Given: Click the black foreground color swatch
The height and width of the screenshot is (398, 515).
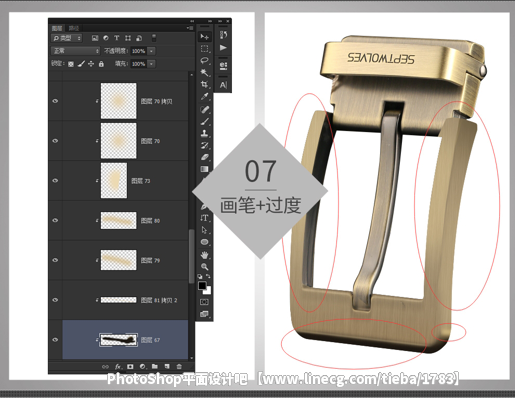Looking at the screenshot, I should pos(202,286).
